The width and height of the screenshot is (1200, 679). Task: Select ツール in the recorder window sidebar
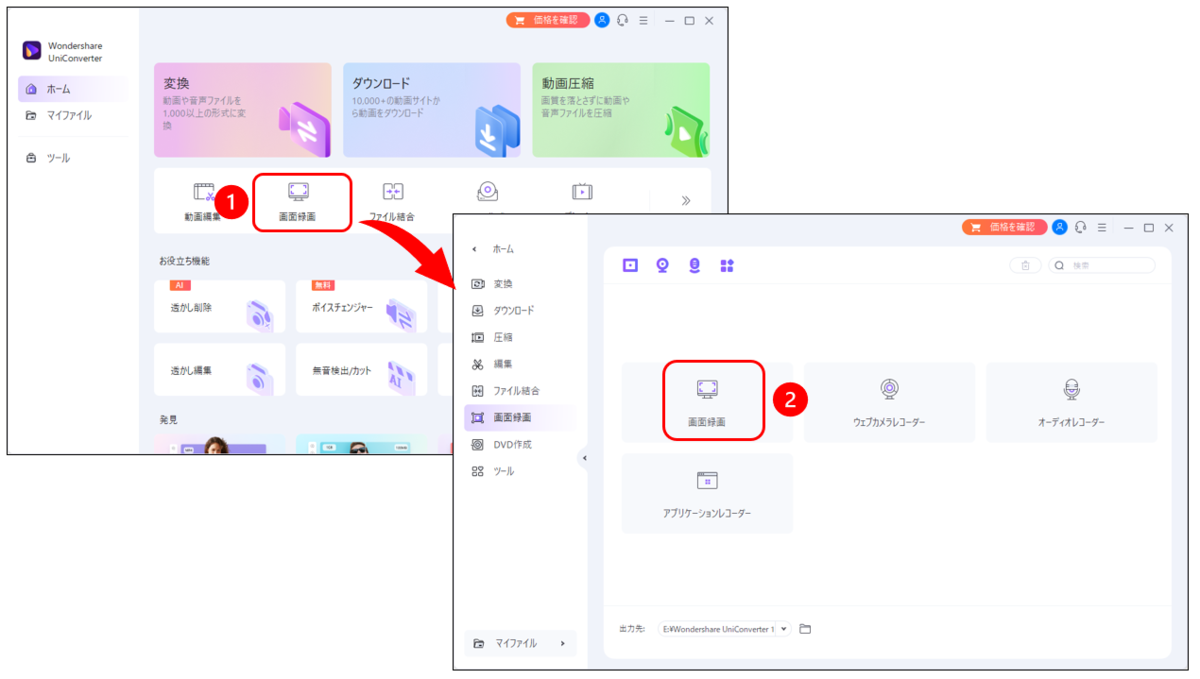coord(519,471)
